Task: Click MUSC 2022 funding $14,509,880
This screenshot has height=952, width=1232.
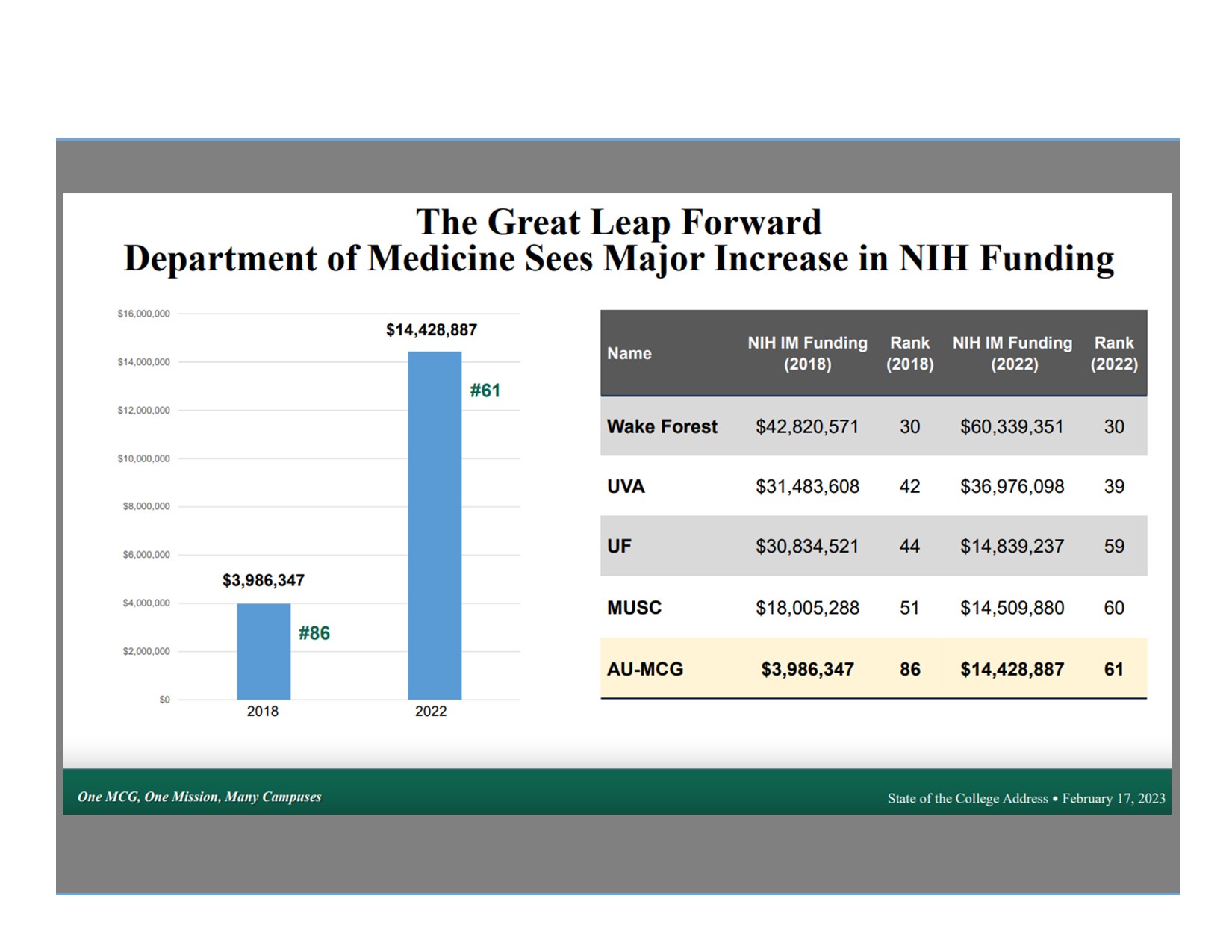Action: [x=1012, y=607]
